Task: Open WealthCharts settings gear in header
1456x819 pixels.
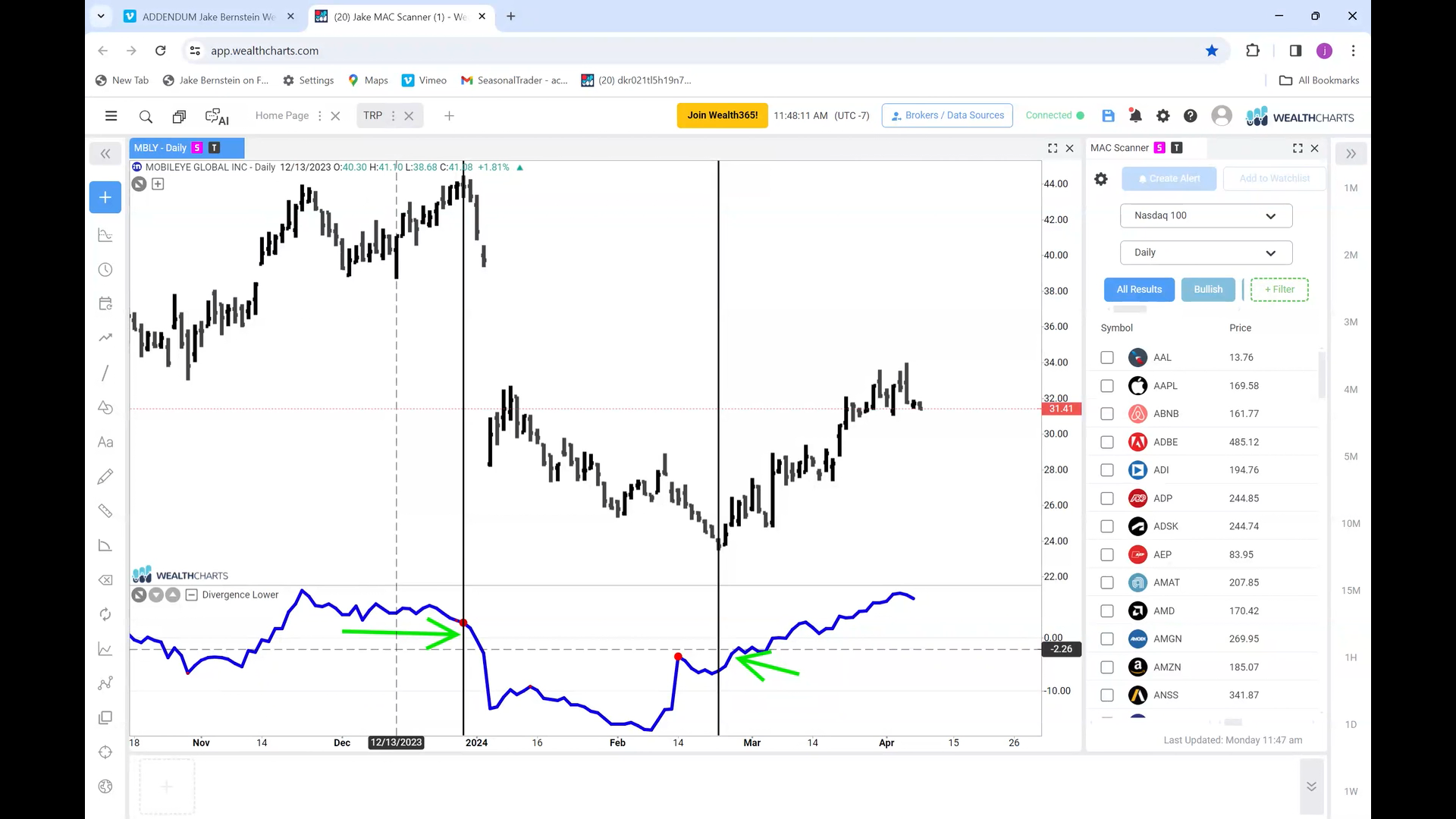Action: (1163, 115)
